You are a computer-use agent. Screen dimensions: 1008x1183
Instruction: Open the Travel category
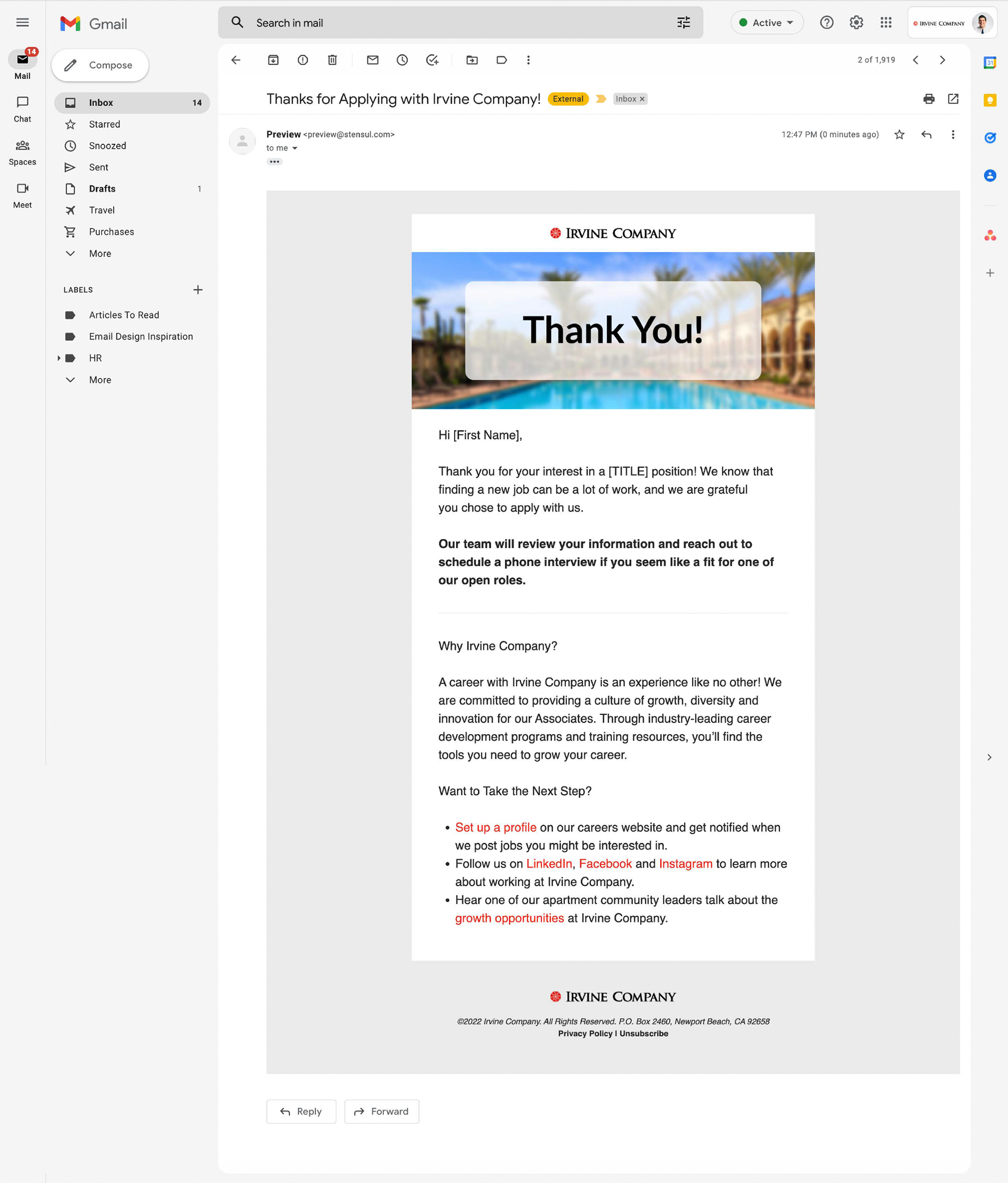click(x=132, y=211)
